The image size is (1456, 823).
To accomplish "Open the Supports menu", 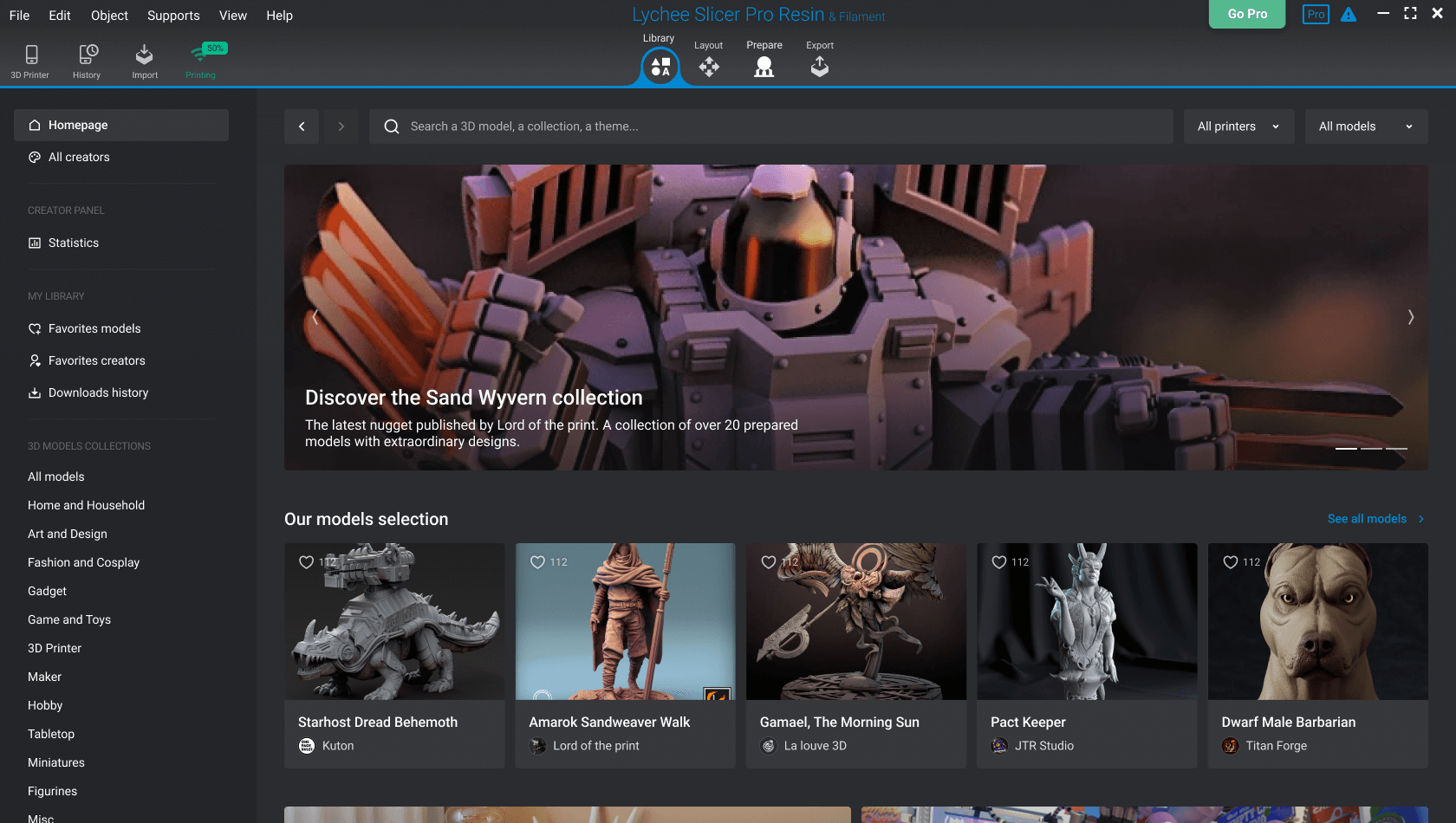I will pyautogui.click(x=173, y=16).
